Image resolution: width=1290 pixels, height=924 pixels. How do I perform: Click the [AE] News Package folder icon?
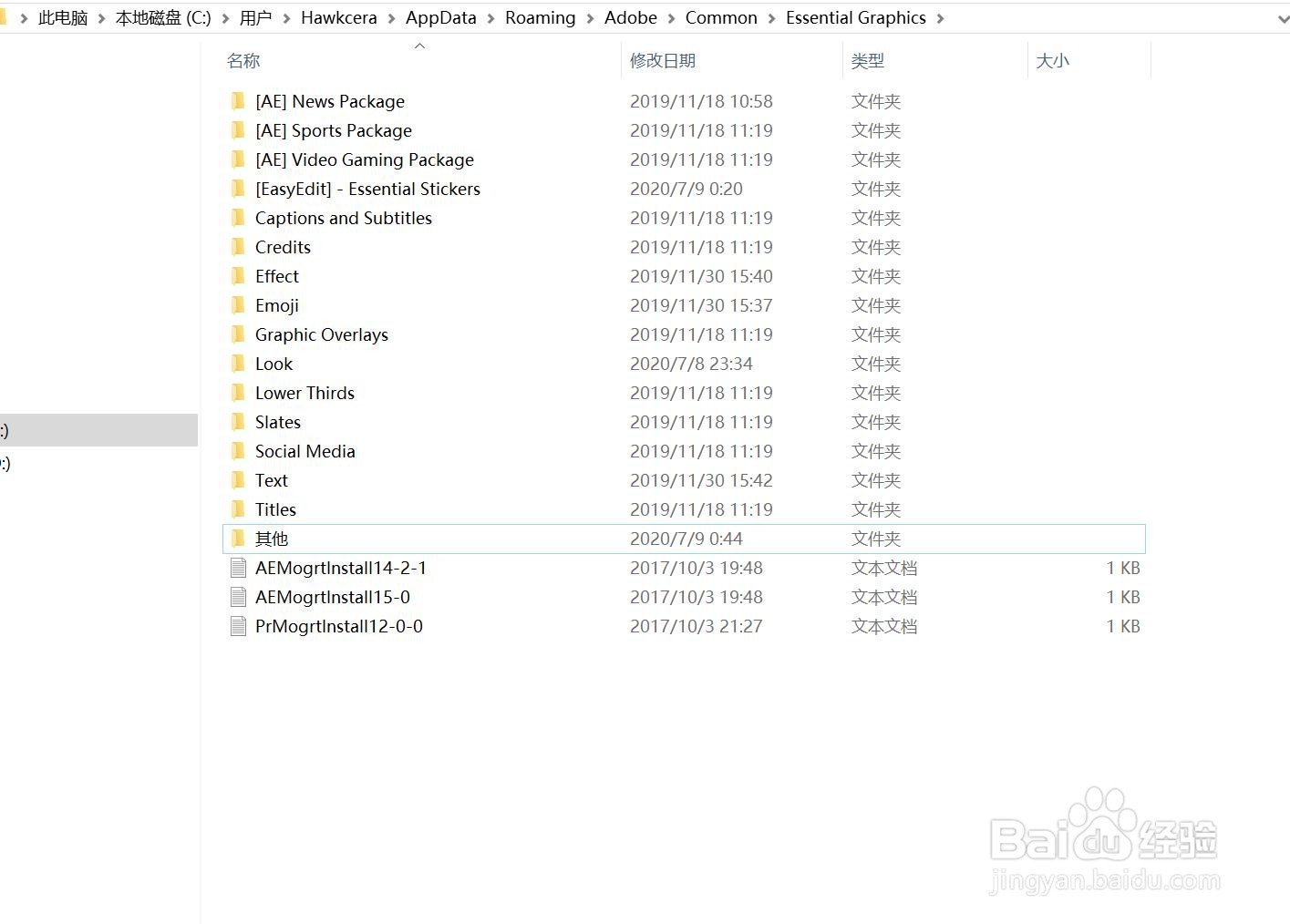point(238,101)
